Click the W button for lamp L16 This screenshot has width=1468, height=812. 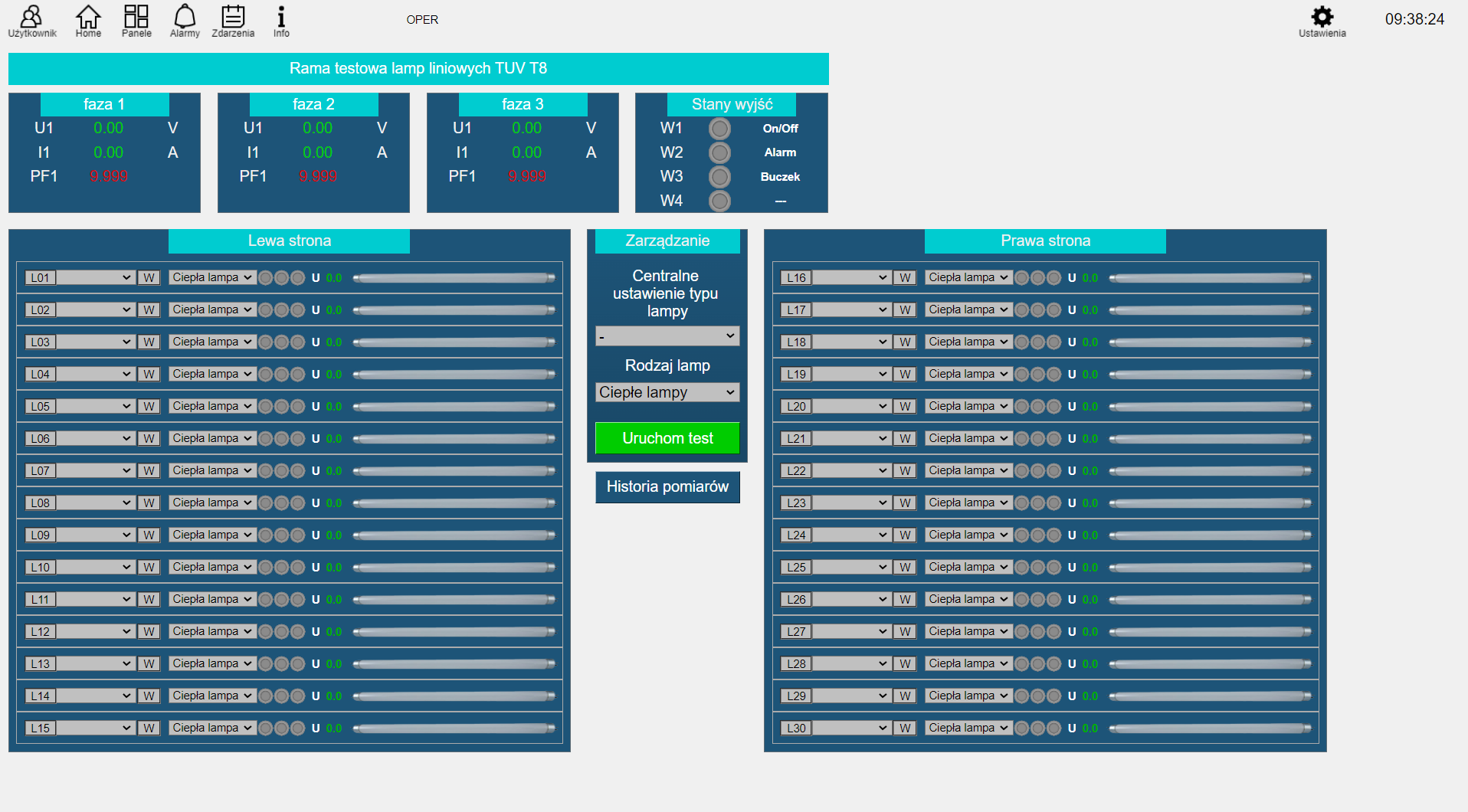coord(905,278)
